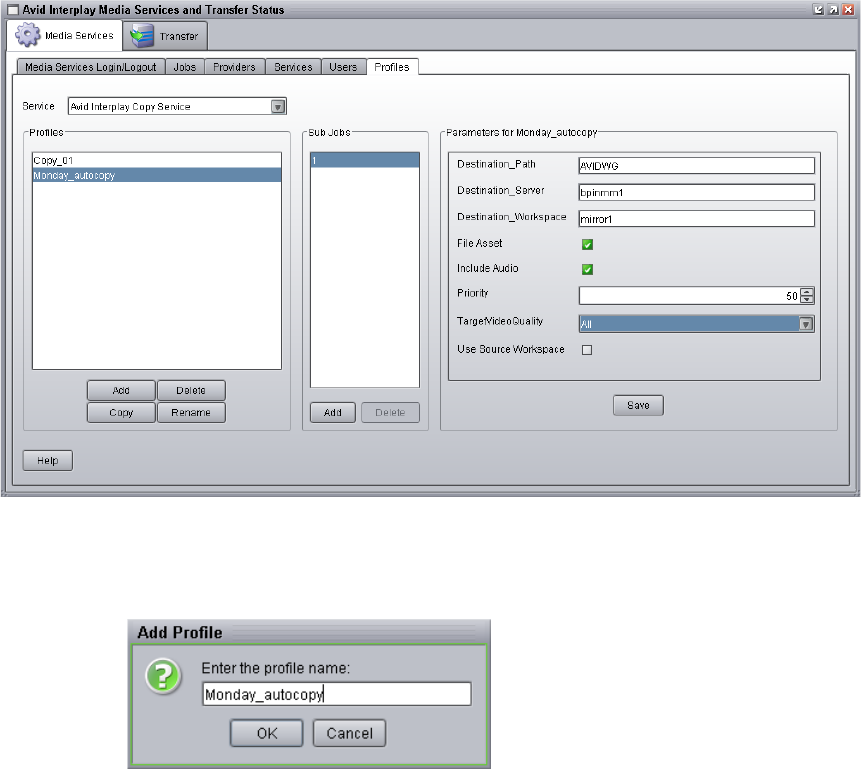Switch to the Jobs tab
Viewport: 861px width, 769px height.
point(184,67)
